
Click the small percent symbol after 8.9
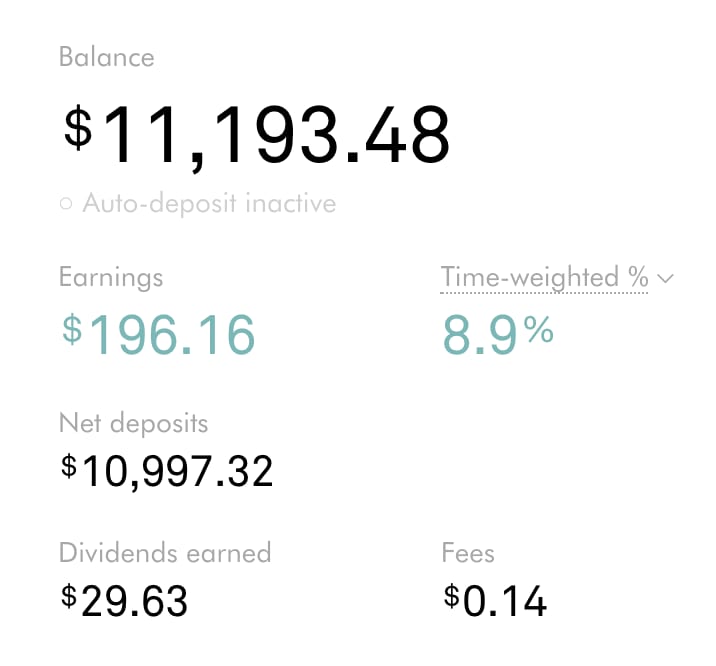[539, 330]
